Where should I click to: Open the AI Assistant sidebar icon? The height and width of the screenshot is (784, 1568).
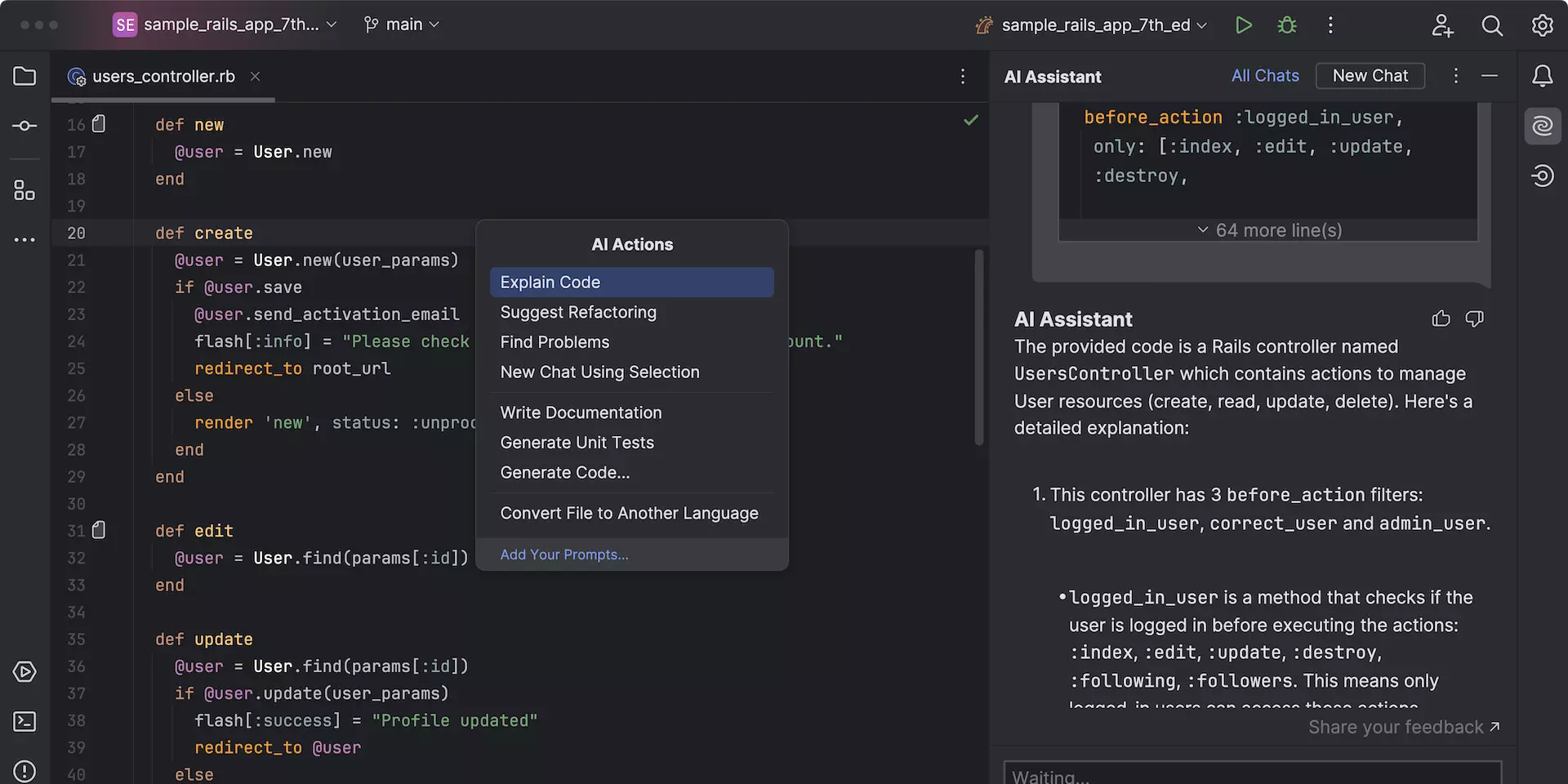1542,127
